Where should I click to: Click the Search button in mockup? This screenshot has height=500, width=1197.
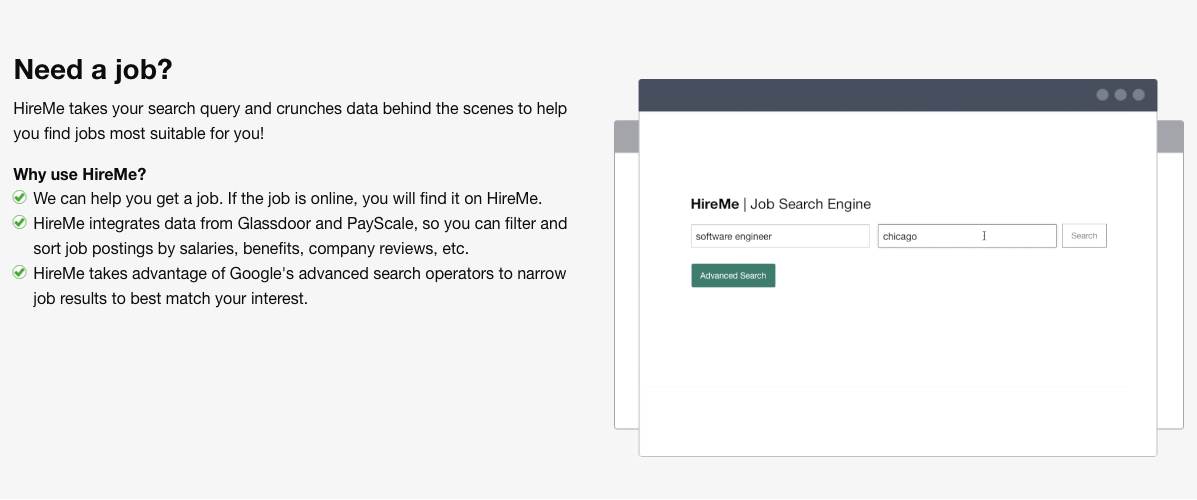[x=1084, y=236]
